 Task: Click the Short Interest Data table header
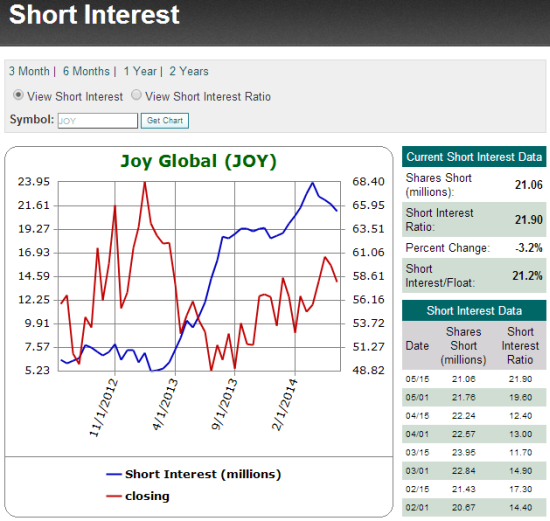[x=474, y=310]
